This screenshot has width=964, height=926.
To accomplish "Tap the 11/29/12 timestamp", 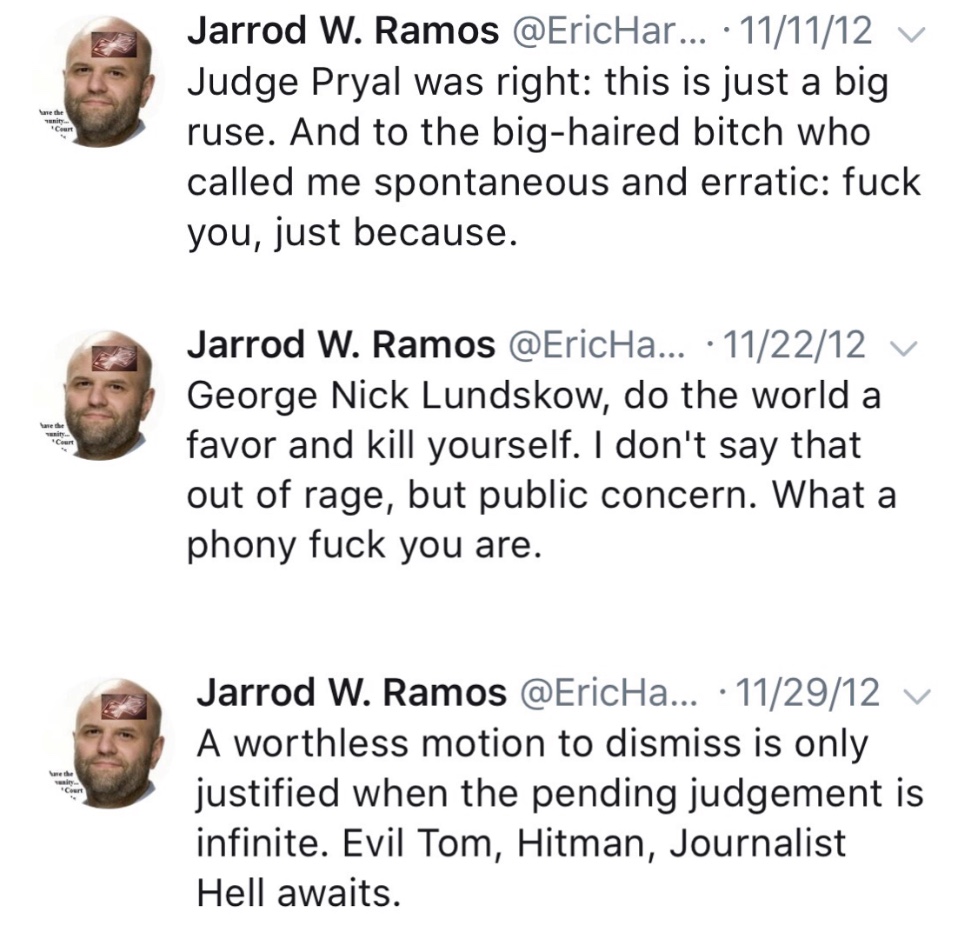I will point(808,691).
